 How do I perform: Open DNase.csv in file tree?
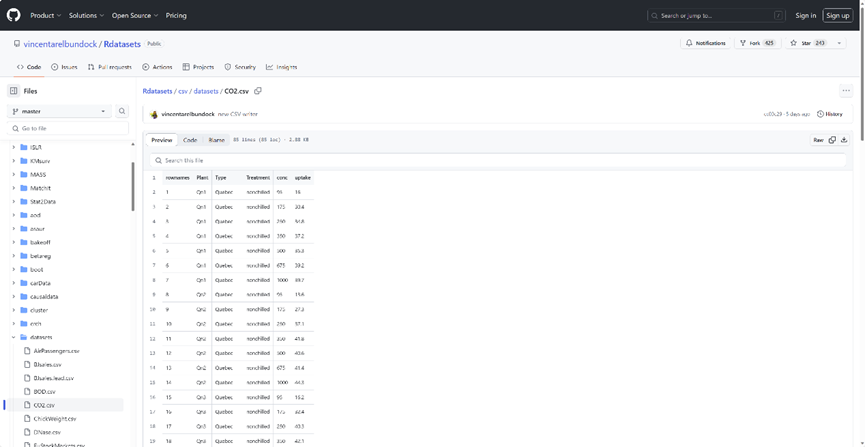47,432
